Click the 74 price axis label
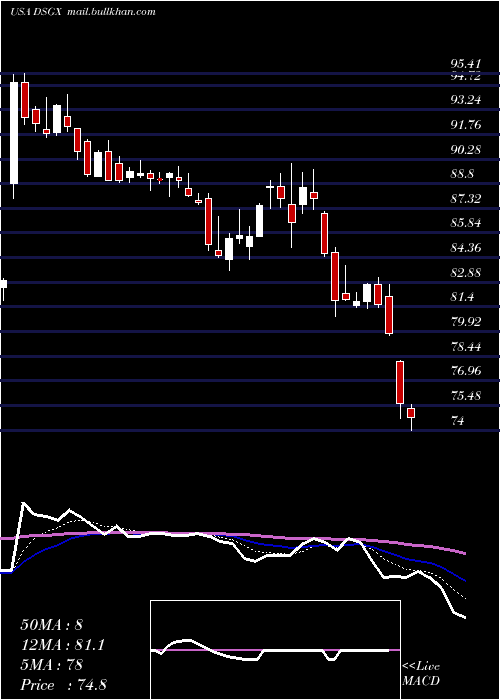The width and height of the screenshot is (500, 700). [458, 421]
